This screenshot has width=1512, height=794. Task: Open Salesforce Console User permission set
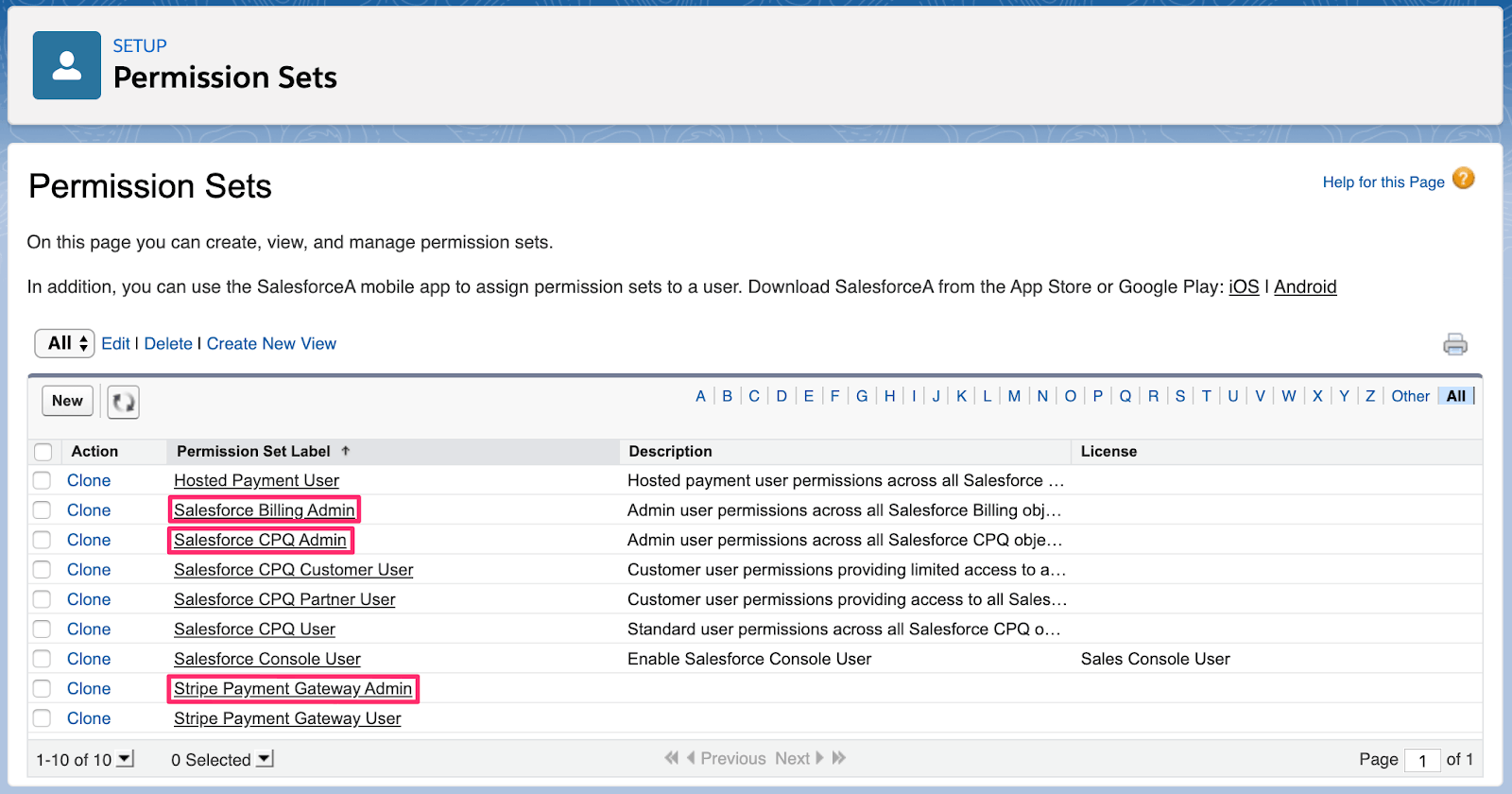[267, 659]
